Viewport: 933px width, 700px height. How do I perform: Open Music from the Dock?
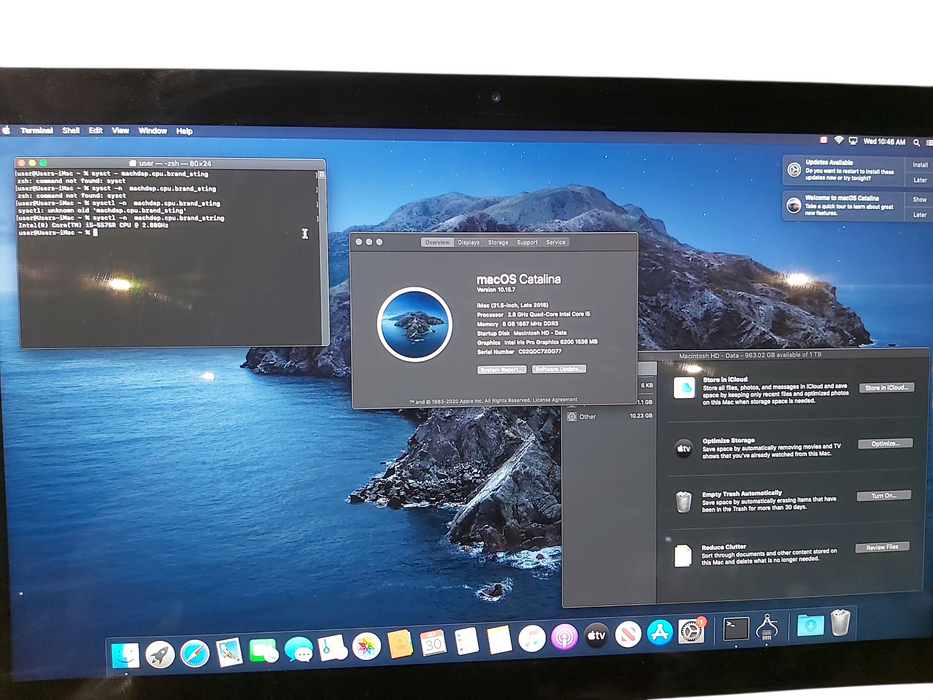[532, 639]
